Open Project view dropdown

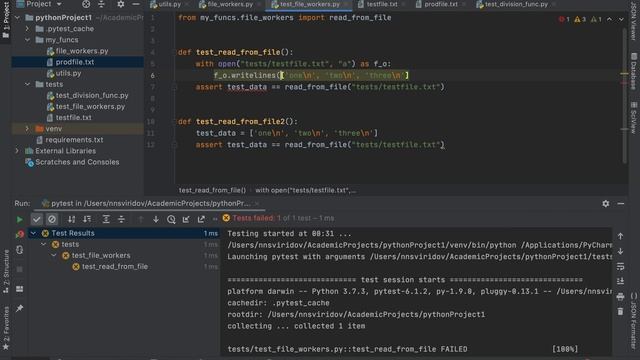(x=39, y=4)
